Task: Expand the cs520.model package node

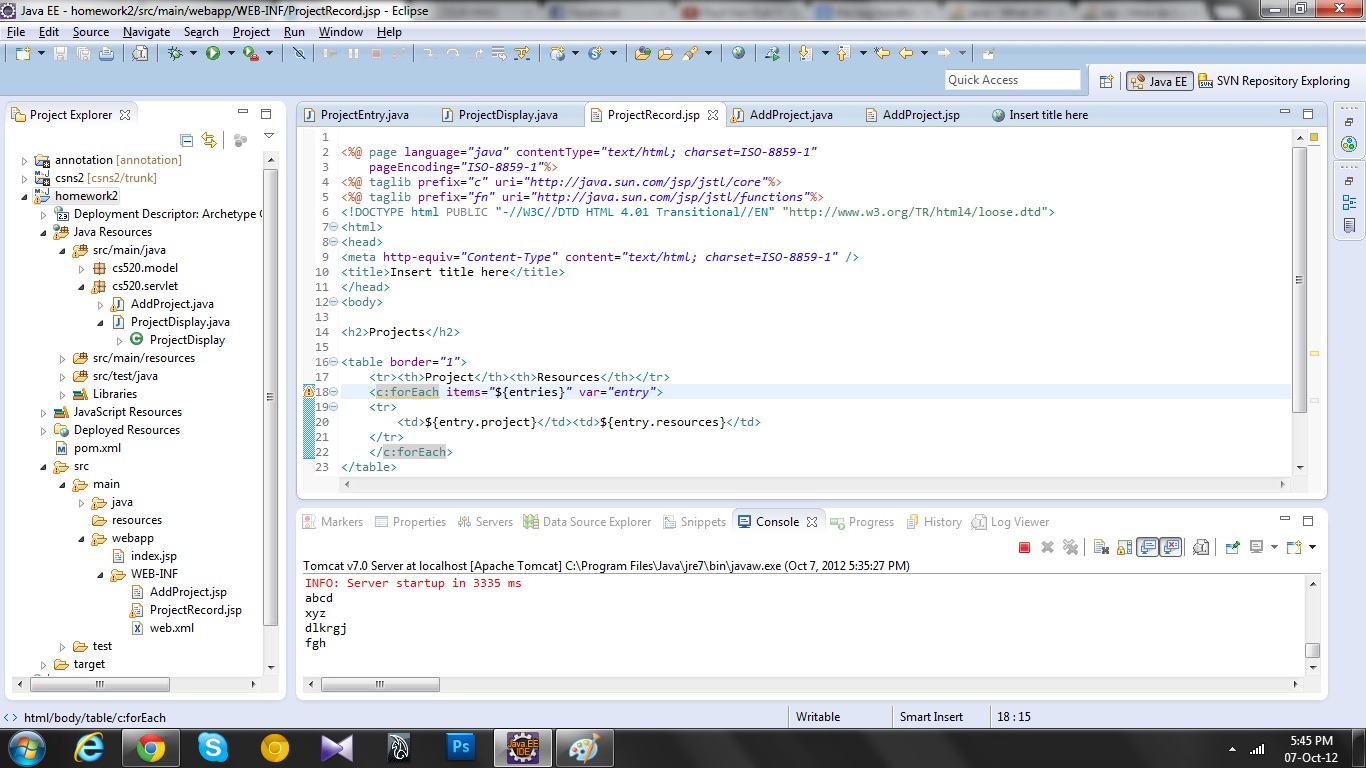Action: coord(82,268)
